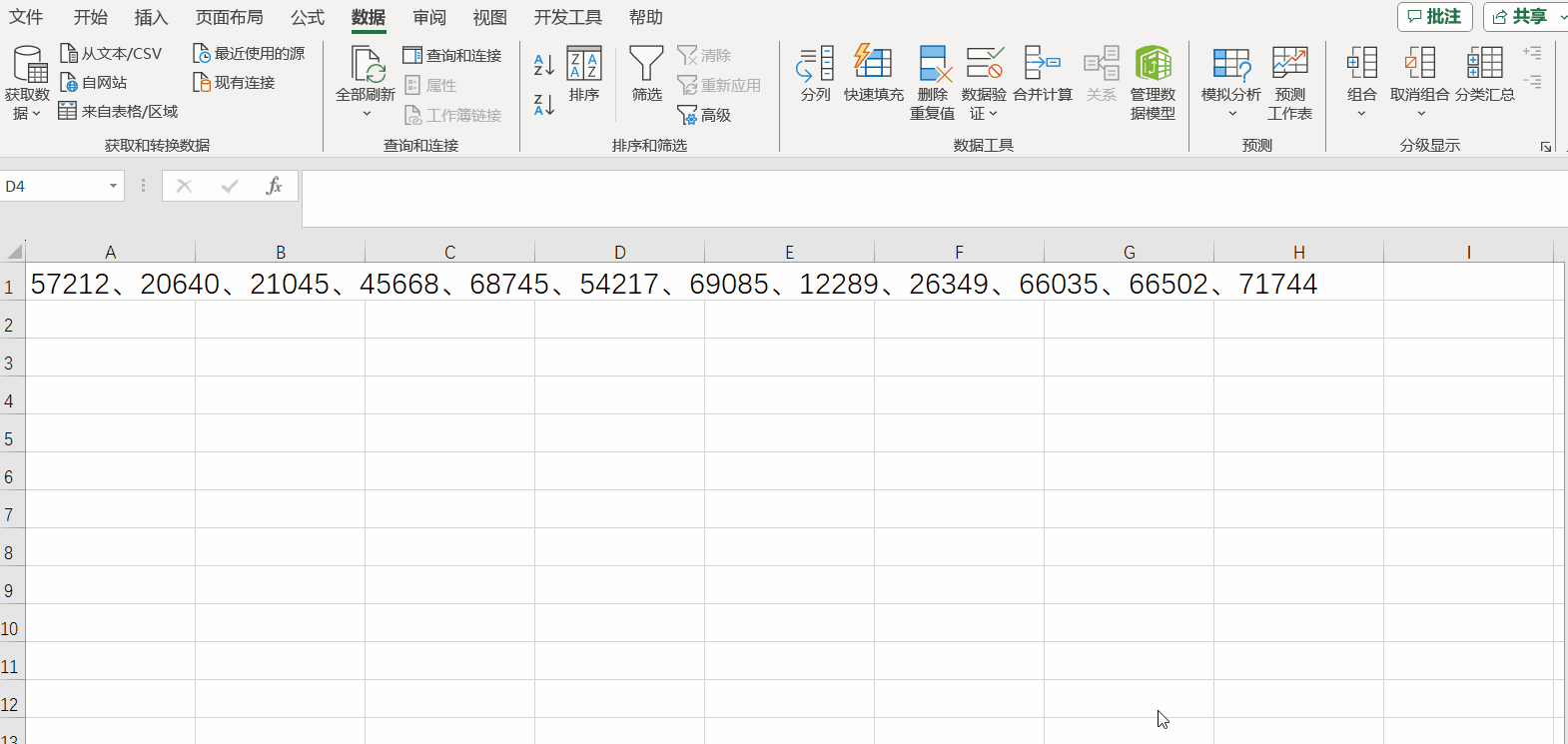This screenshot has height=744, width=1568.
Task: Click the greyed Workbook Links (工作簿链接) button
Action: coord(452,115)
